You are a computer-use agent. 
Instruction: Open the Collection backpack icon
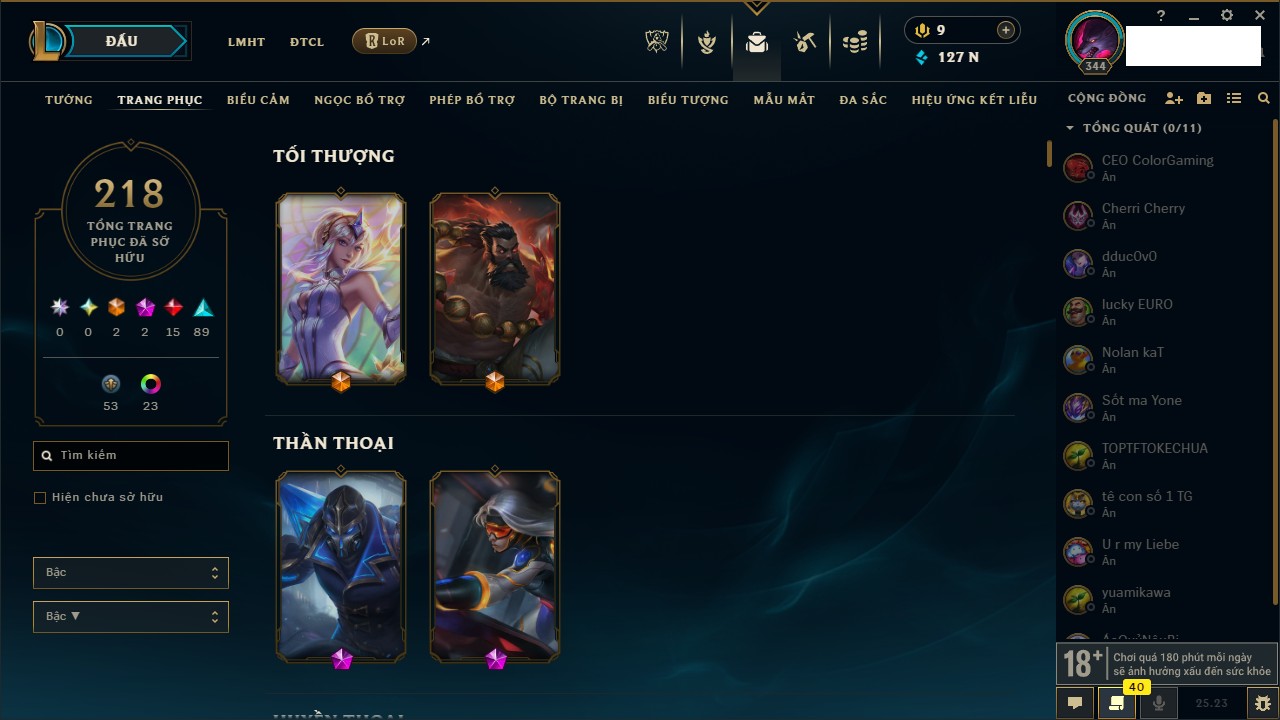click(x=756, y=42)
